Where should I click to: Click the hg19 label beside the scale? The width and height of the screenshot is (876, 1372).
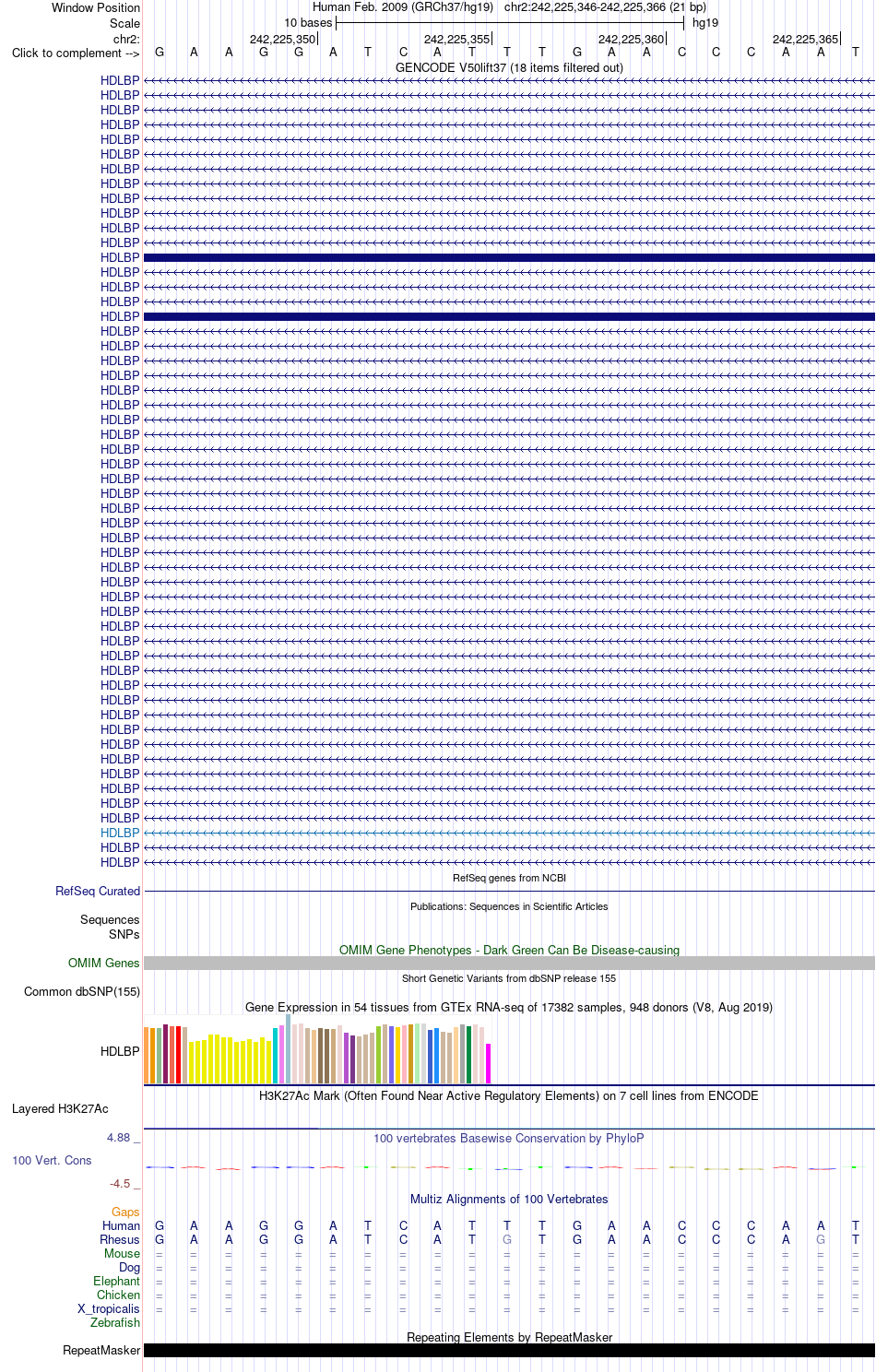(705, 23)
